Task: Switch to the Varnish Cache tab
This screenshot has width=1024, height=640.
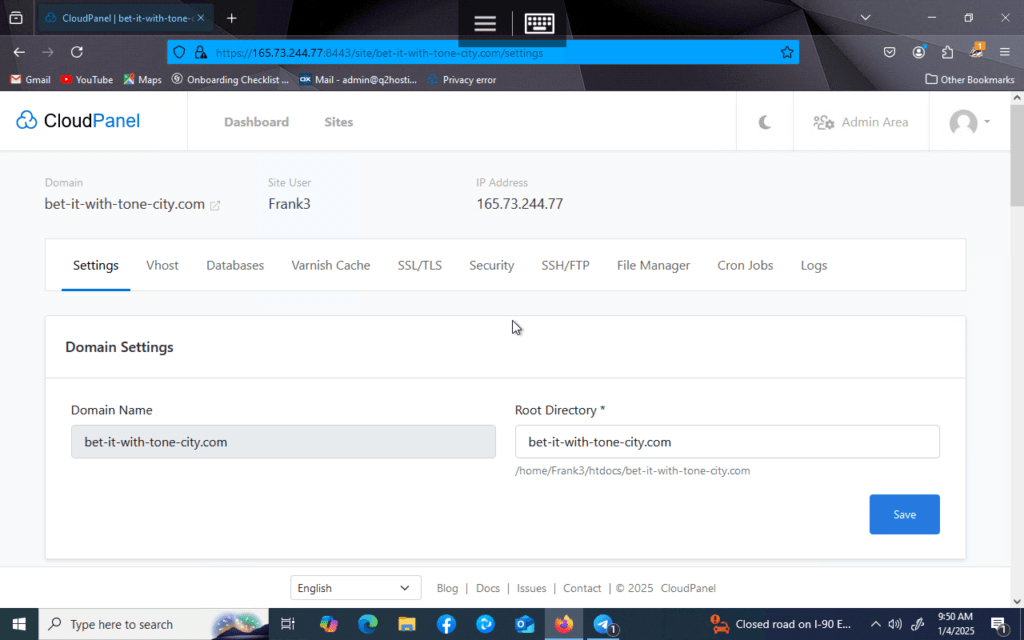Action: (x=330, y=265)
